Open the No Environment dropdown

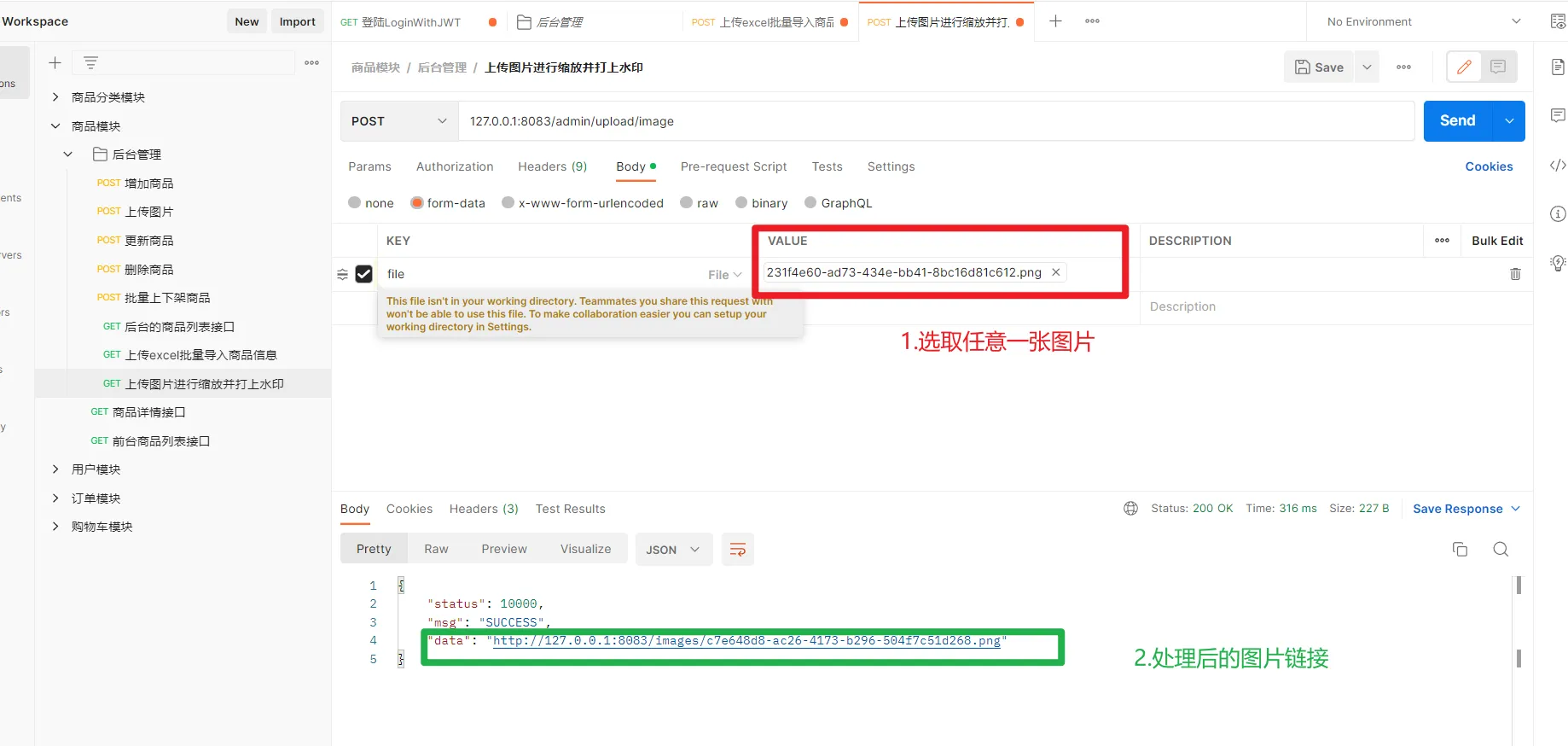click(1424, 21)
